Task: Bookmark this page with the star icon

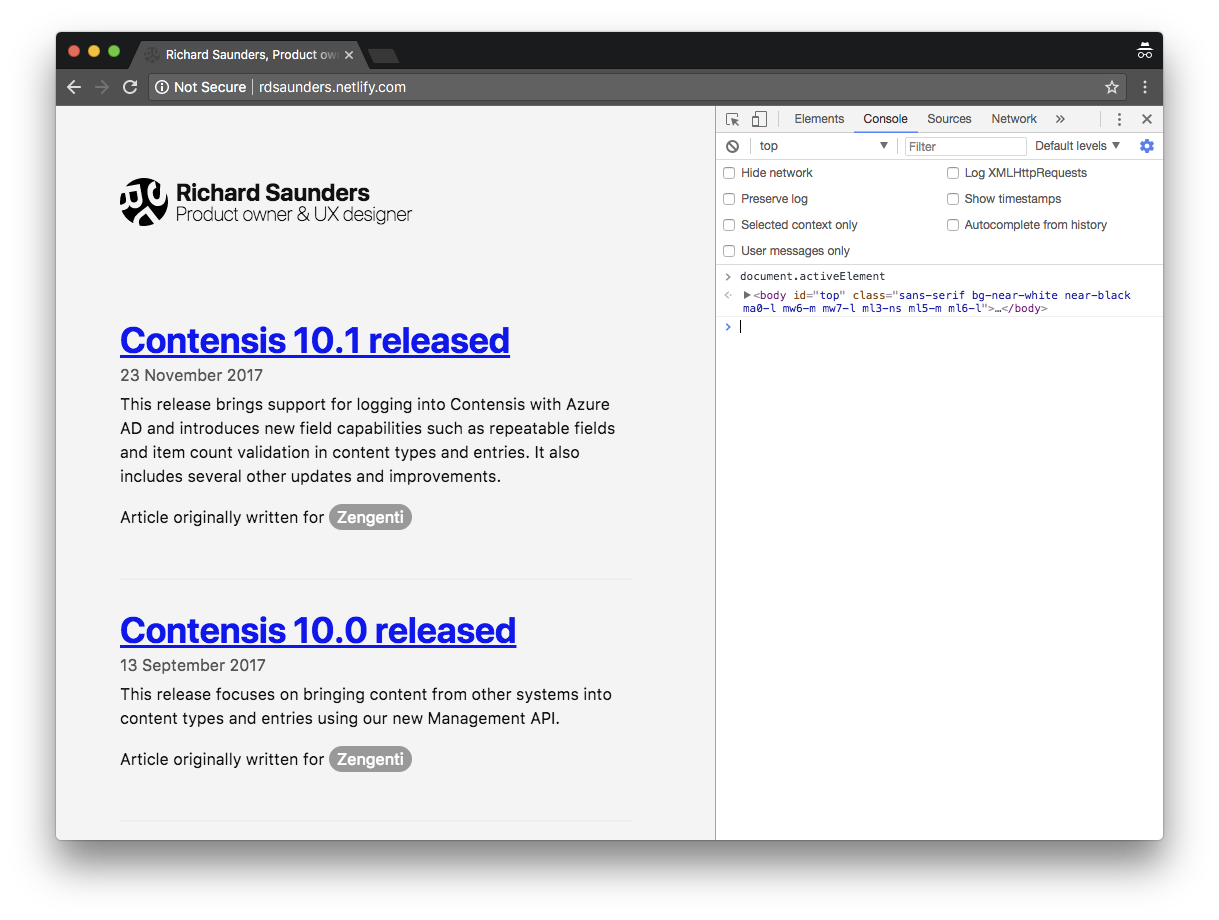Action: tap(1111, 87)
